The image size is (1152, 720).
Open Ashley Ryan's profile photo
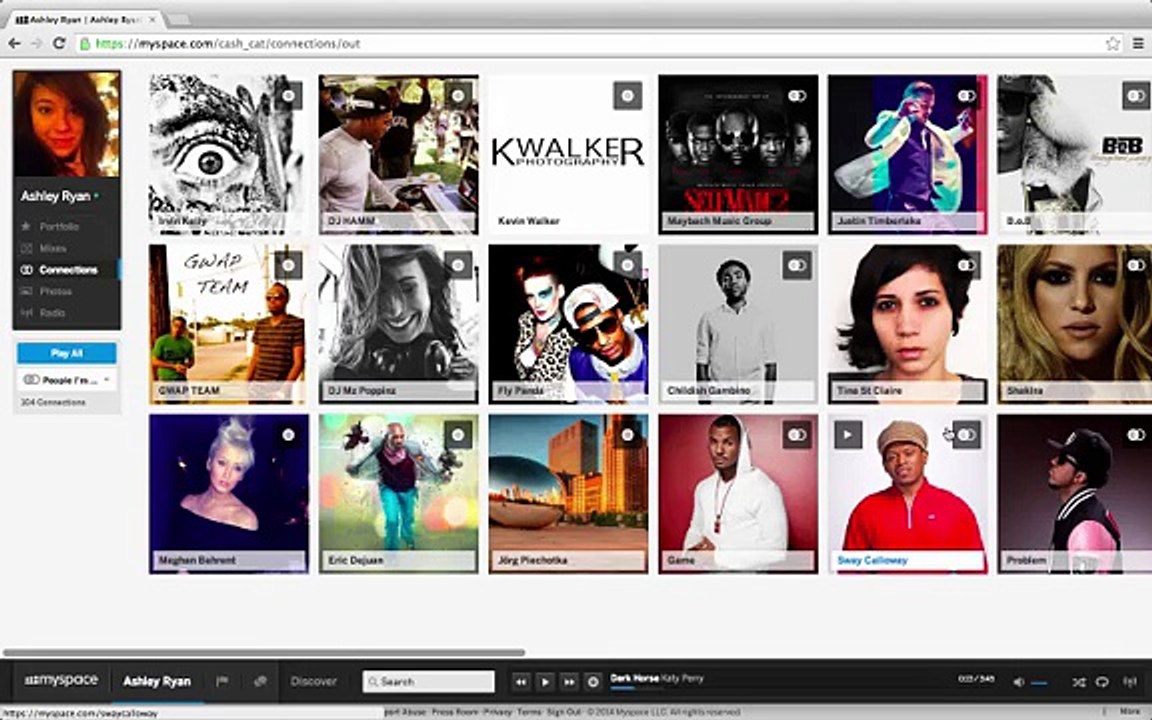[x=67, y=123]
